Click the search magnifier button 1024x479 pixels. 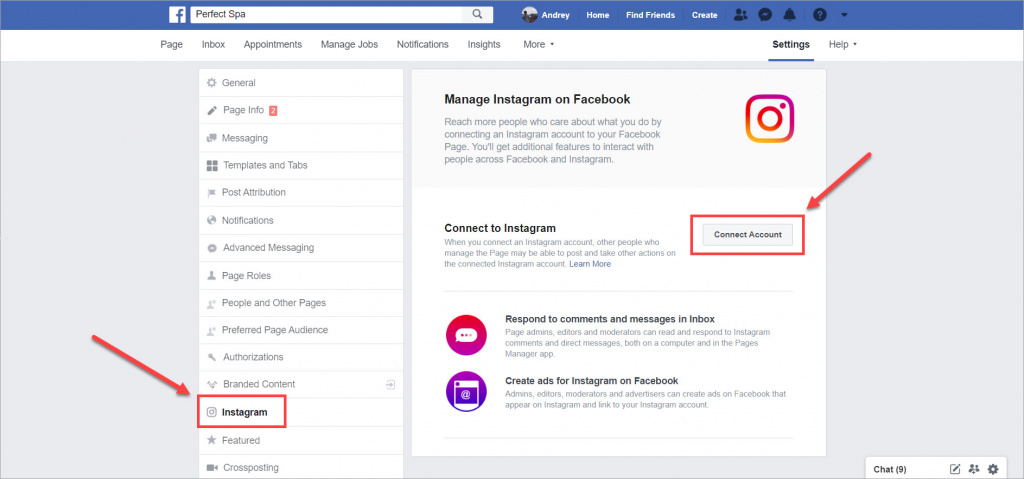click(x=477, y=14)
